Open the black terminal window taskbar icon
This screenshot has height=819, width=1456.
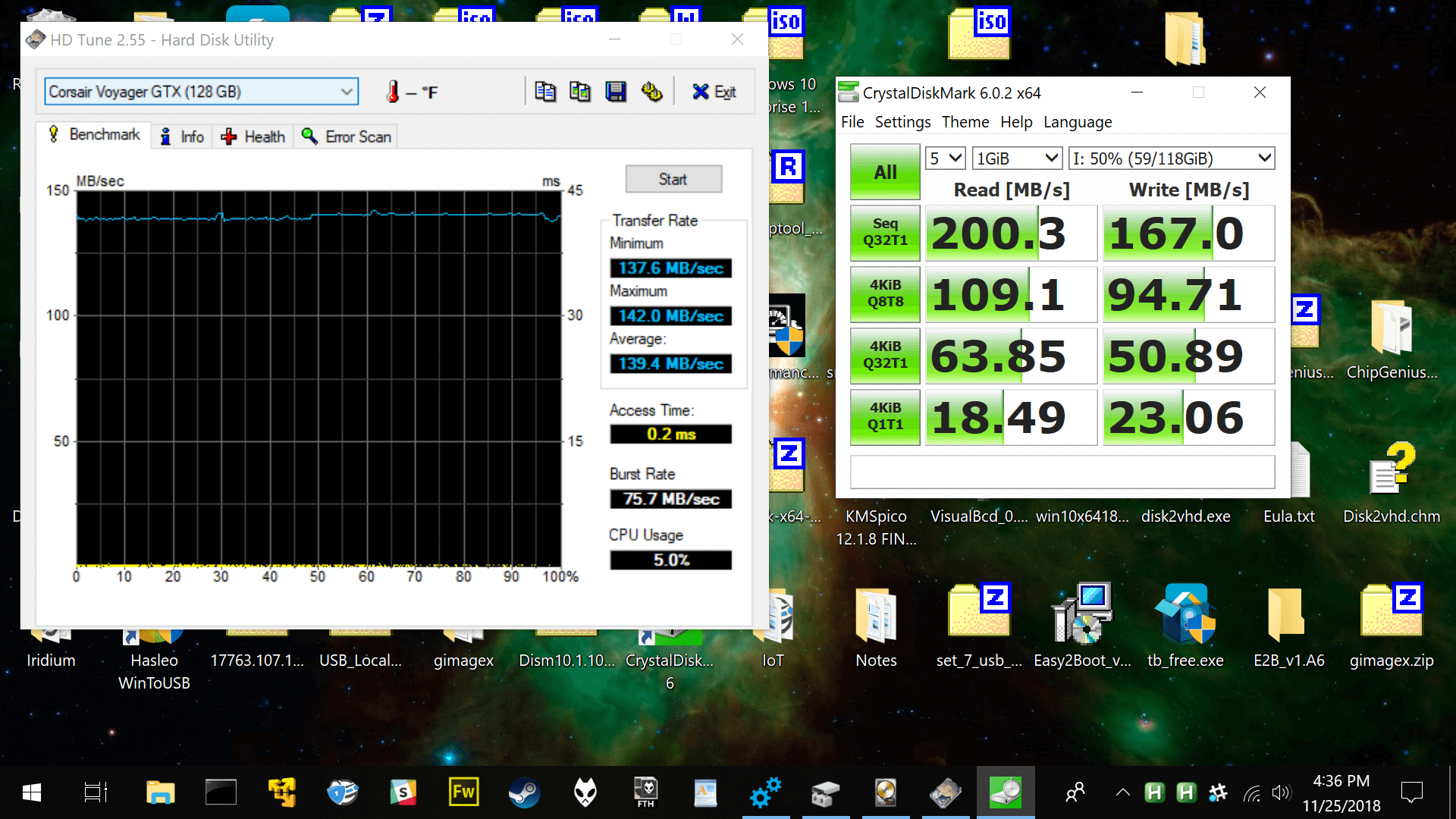[x=221, y=793]
